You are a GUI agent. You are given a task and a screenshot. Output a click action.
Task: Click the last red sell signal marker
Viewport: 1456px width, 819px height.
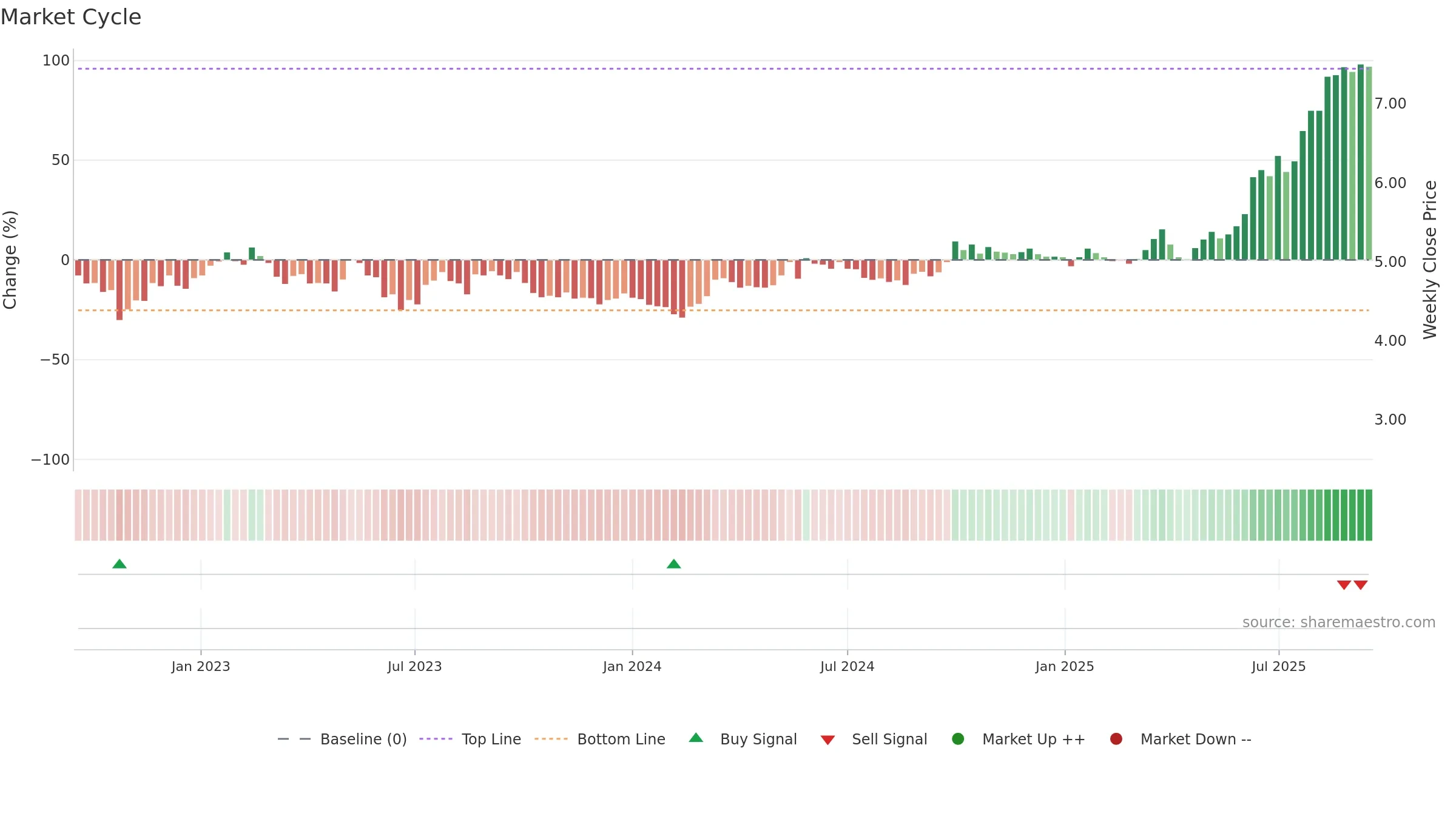1361,585
